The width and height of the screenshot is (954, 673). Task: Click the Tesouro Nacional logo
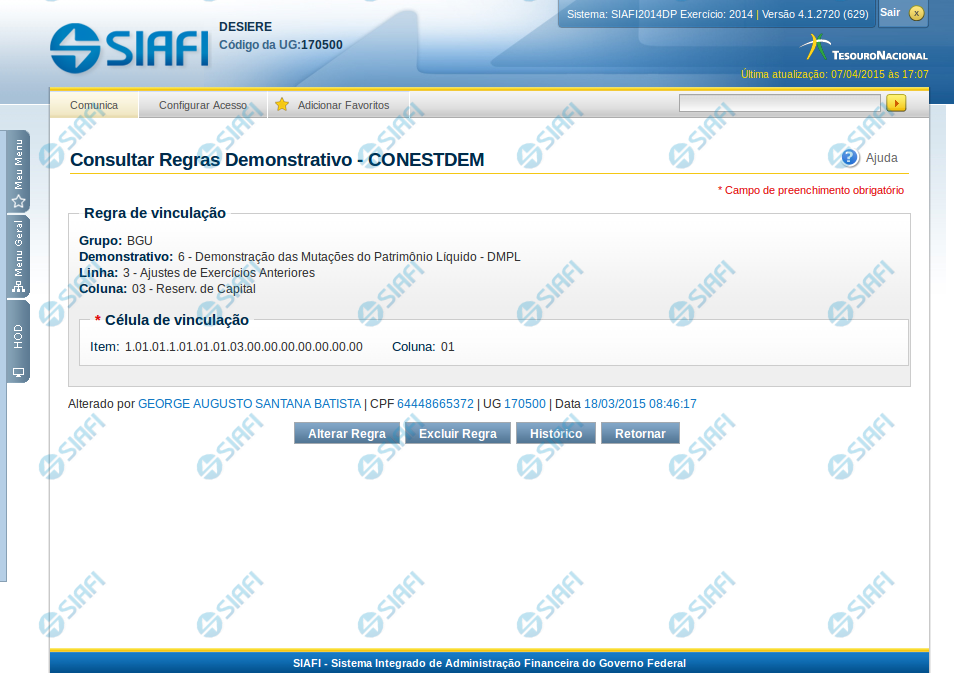[864, 49]
